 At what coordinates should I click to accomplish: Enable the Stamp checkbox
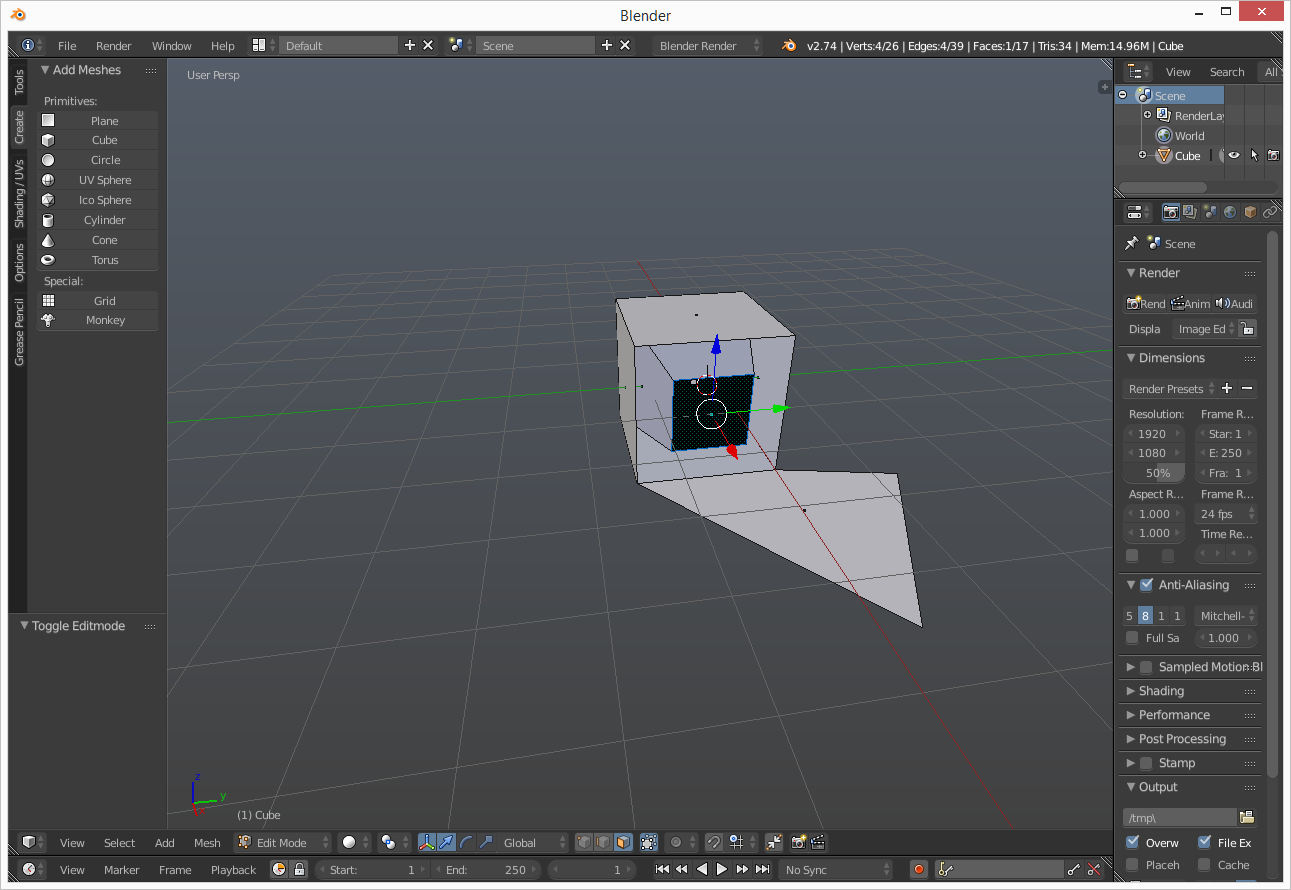1146,763
